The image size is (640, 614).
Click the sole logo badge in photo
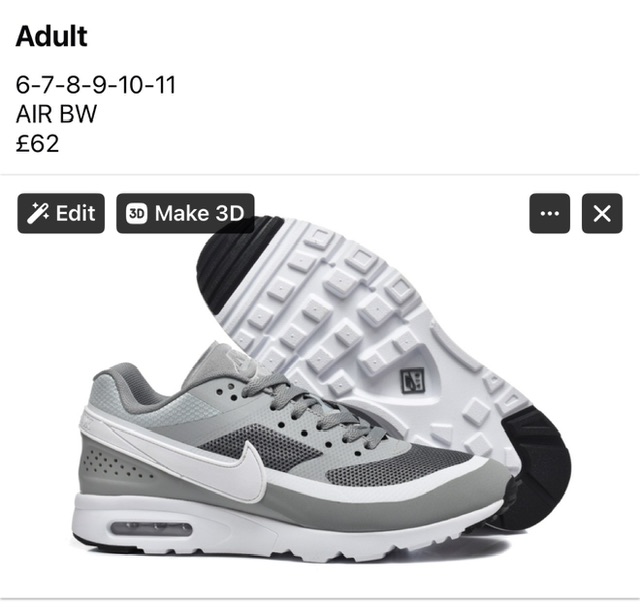413,380
